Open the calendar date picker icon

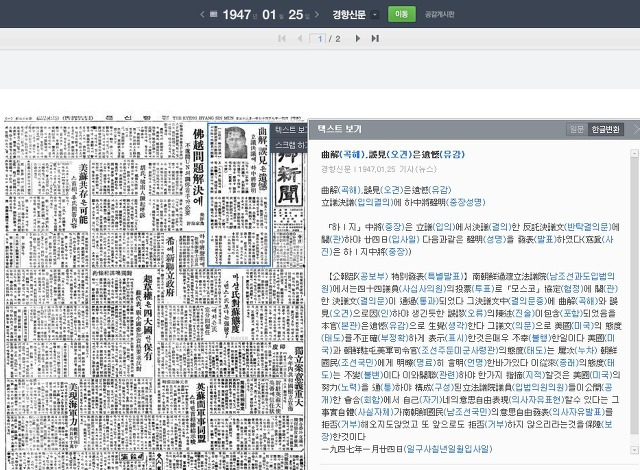coord(213,14)
